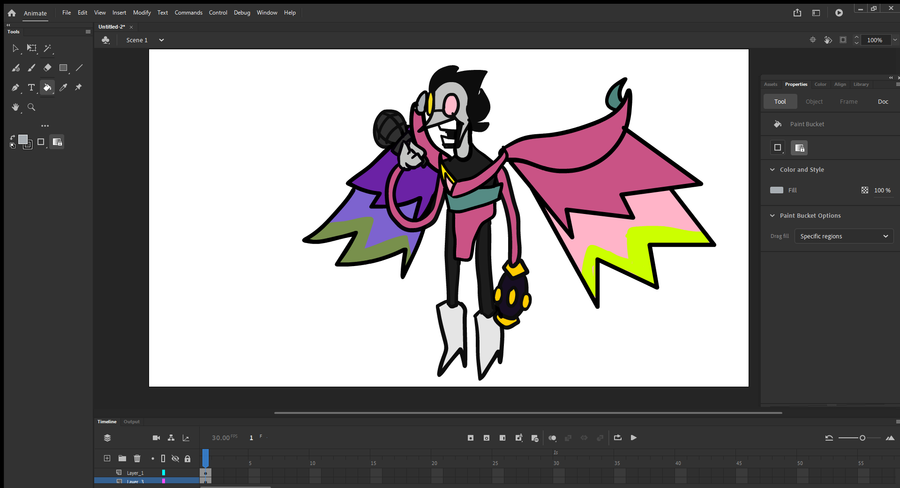Screen dimensions: 900x488
Task: Click the Rotation tool icon above stage
Action: (828, 40)
